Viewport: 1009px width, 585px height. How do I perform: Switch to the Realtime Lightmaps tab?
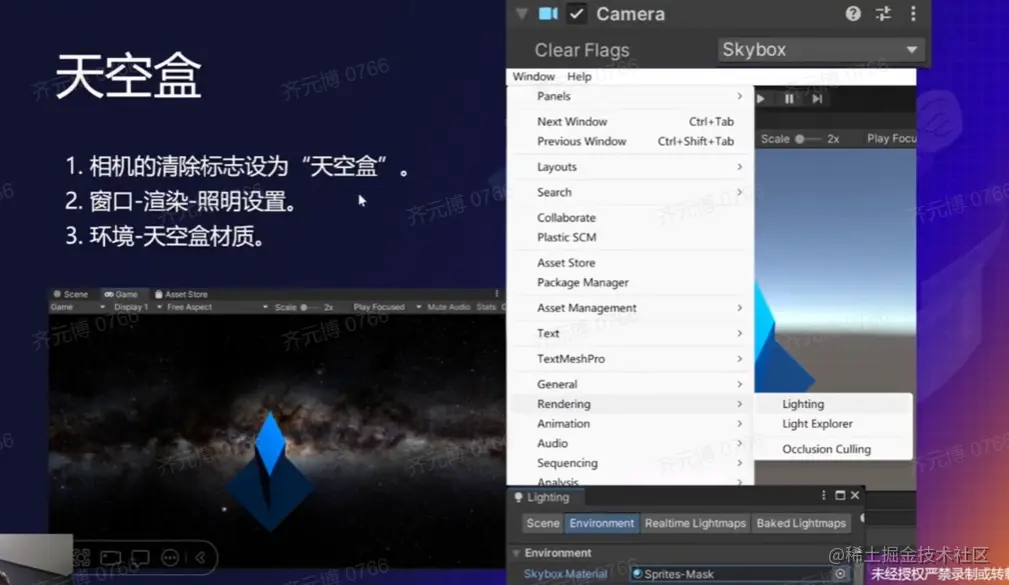695,523
